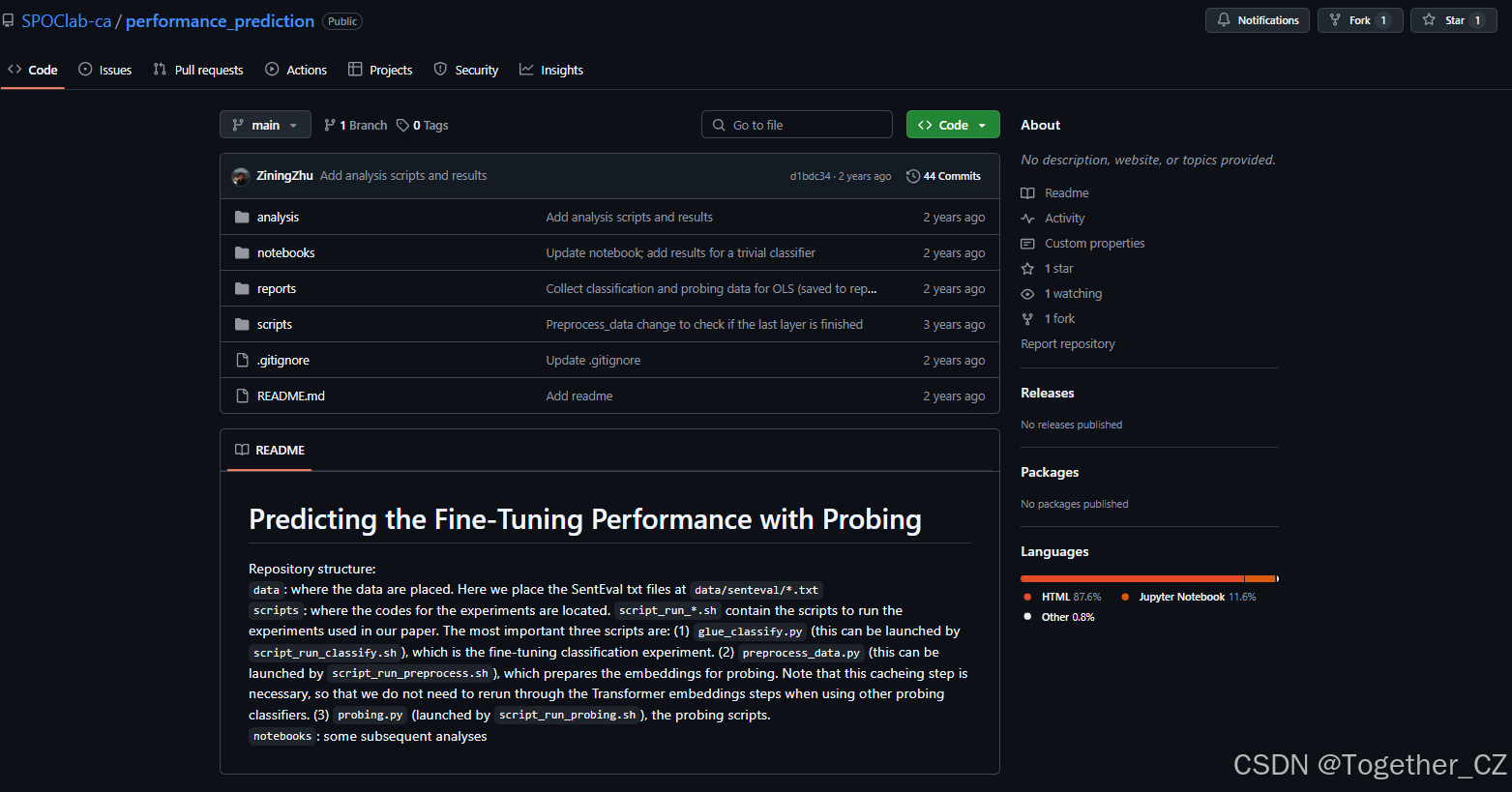
Task: Open the Code tab
Action: click(x=33, y=70)
